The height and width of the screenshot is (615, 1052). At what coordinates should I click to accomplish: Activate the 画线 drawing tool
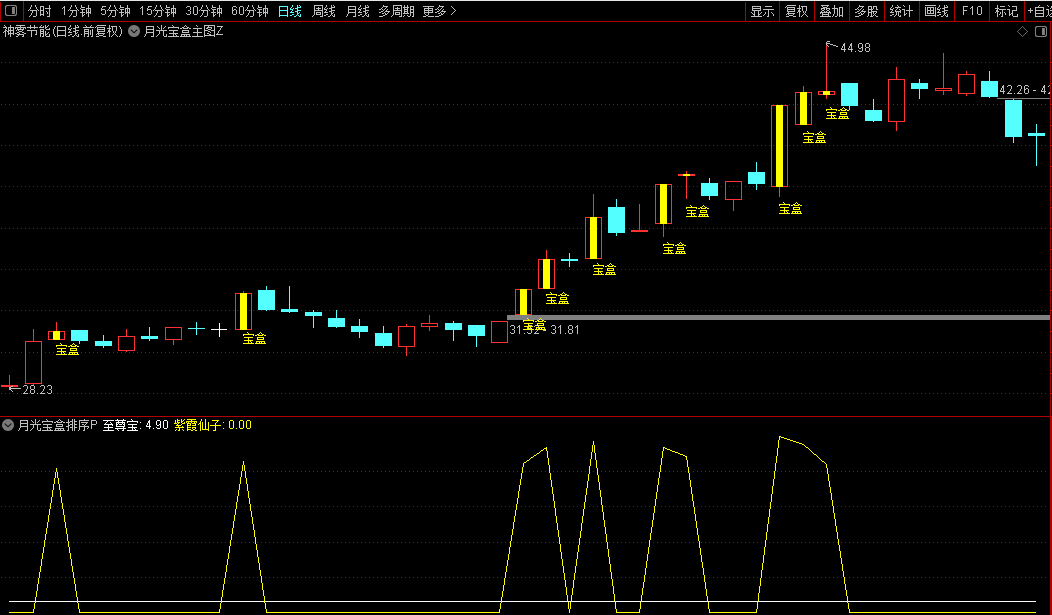tap(936, 11)
